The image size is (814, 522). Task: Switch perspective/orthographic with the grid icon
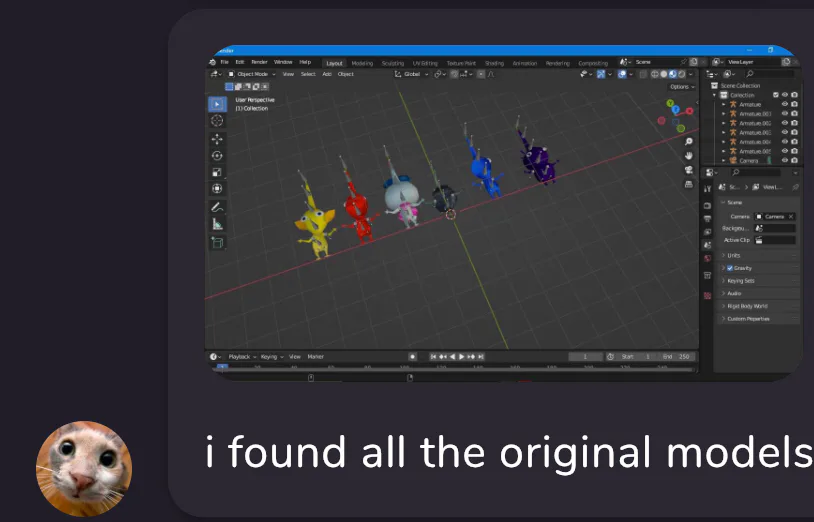coord(689,184)
